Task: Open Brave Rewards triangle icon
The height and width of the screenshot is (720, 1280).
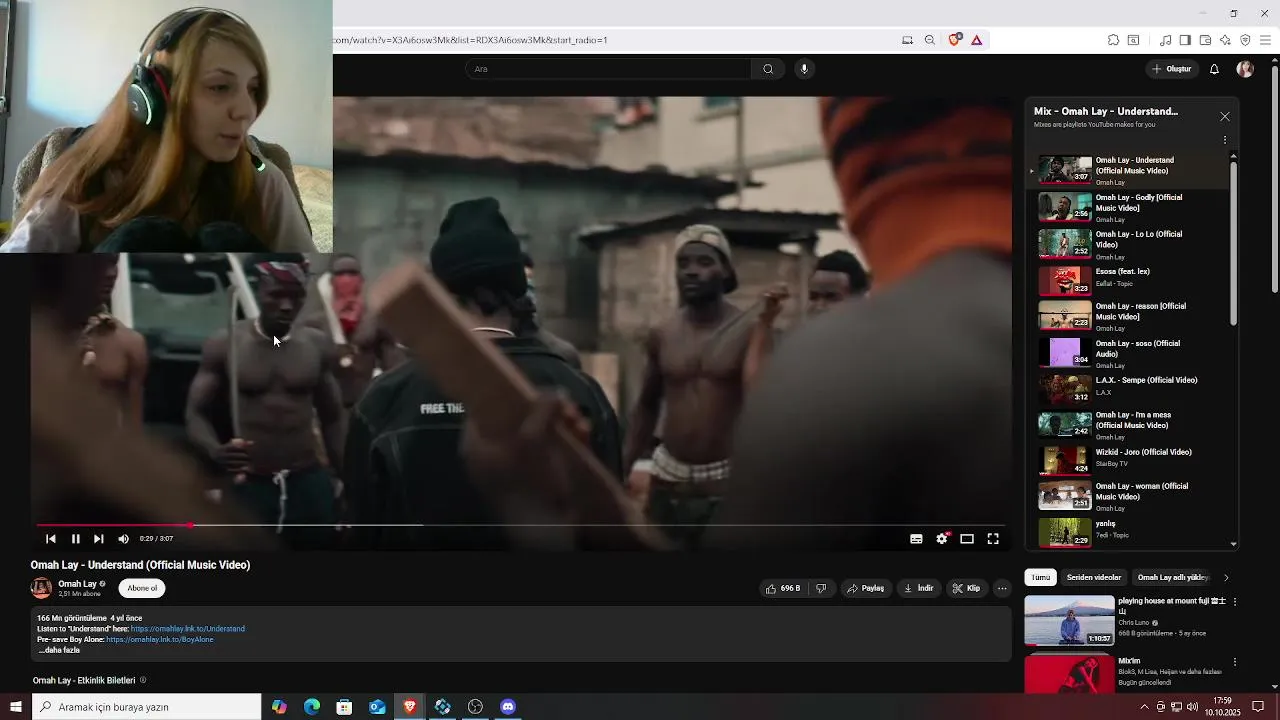Action: [976, 40]
